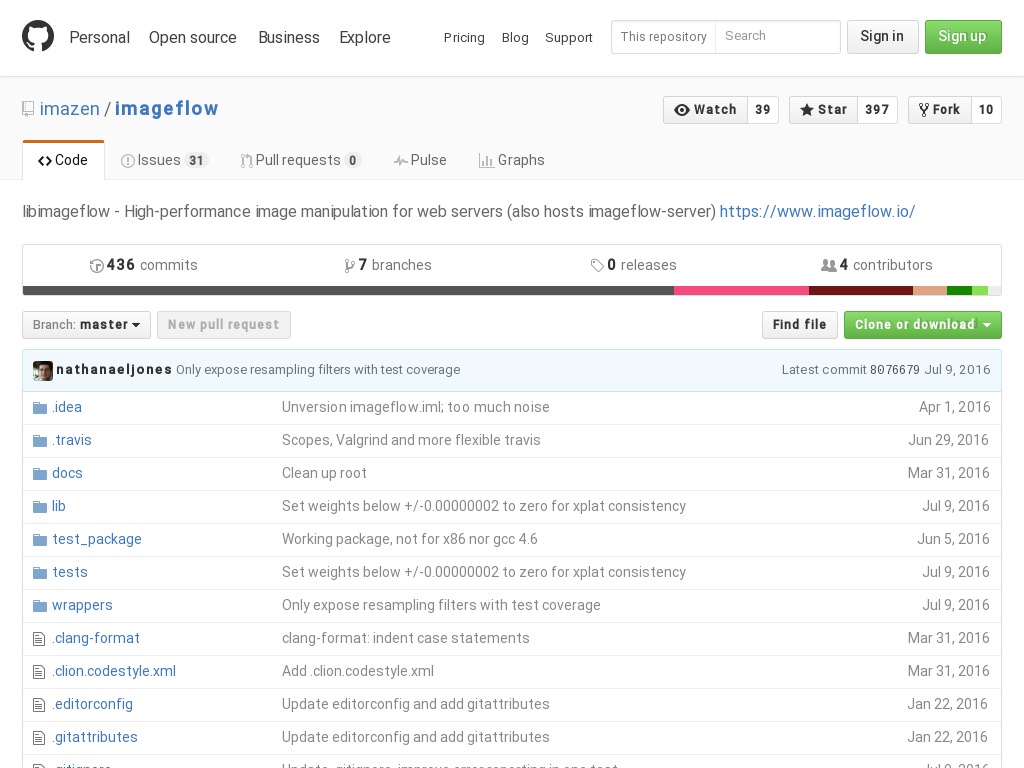The image size is (1024, 768).
Task: Open the GitHub Octocat logo homepage
Action: pos(38,36)
